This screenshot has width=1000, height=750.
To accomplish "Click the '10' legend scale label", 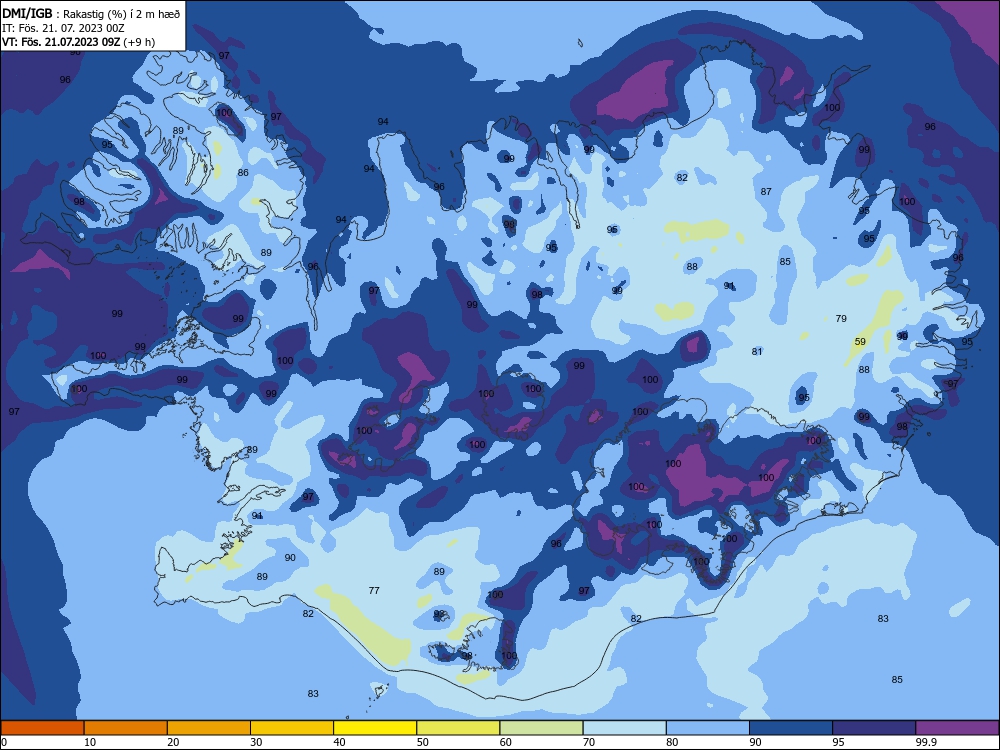I will tap(90, 742).
